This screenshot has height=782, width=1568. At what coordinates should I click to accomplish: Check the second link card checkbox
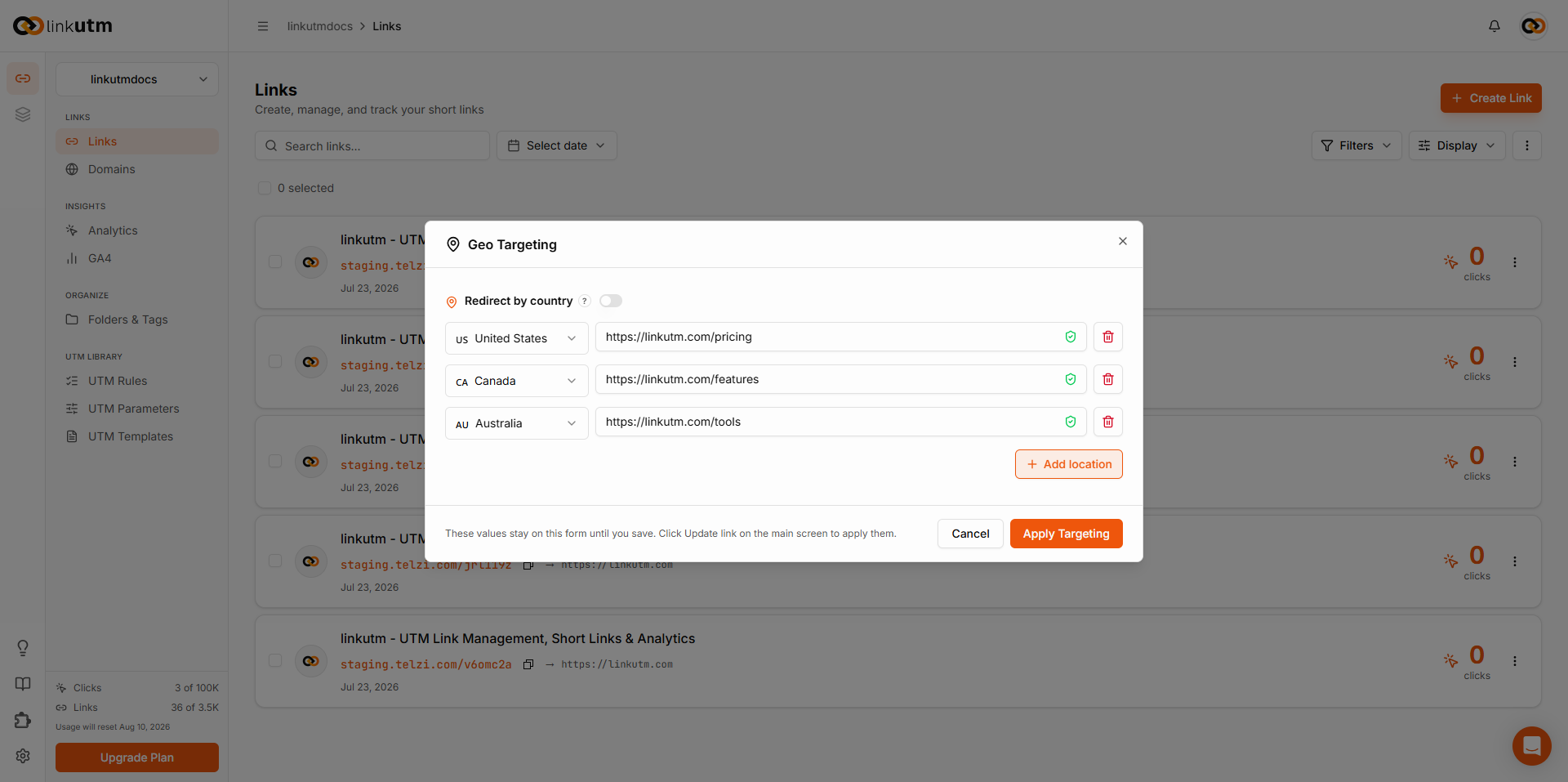275,361
